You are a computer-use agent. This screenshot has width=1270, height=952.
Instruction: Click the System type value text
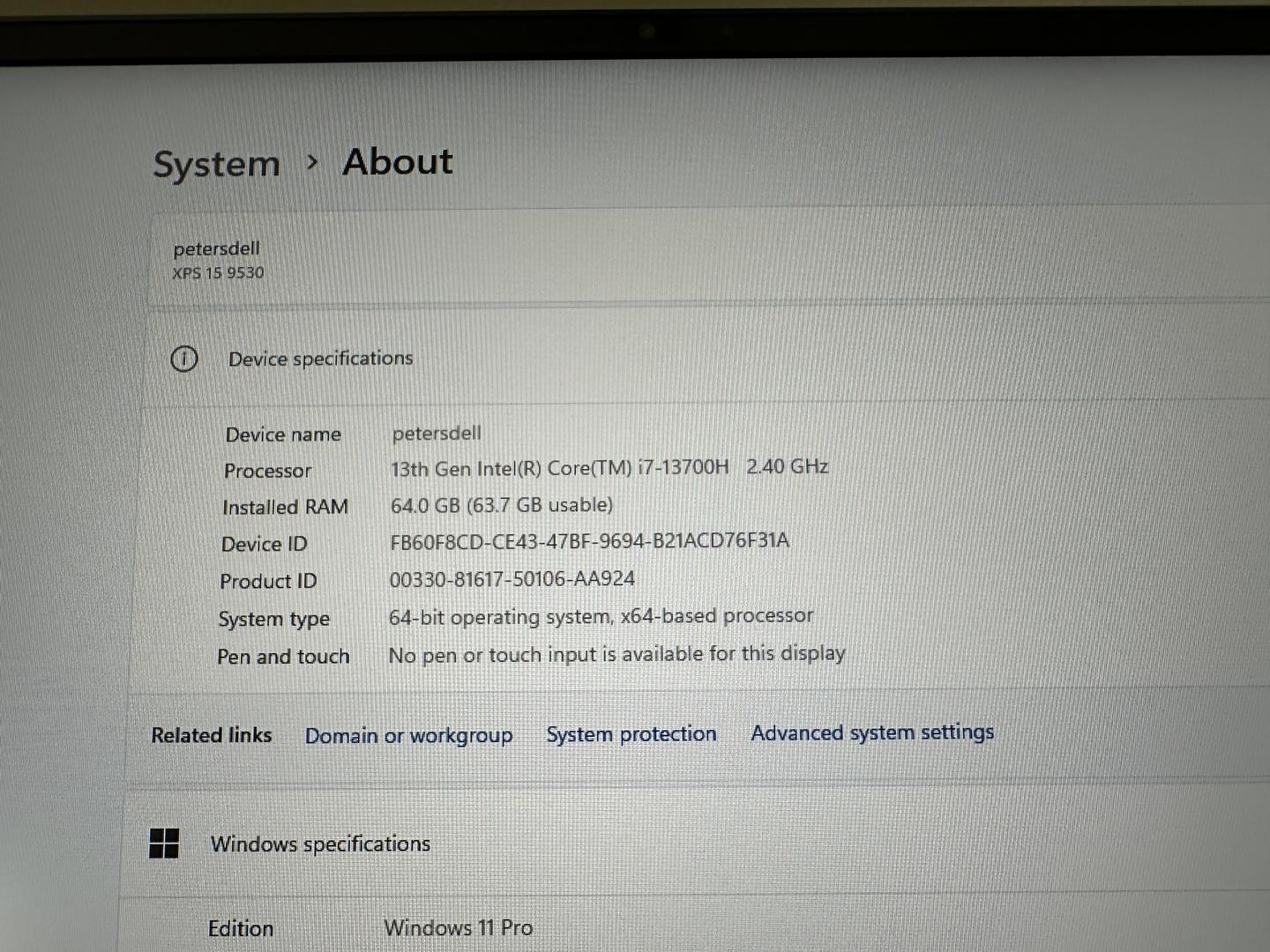point(601,616)
